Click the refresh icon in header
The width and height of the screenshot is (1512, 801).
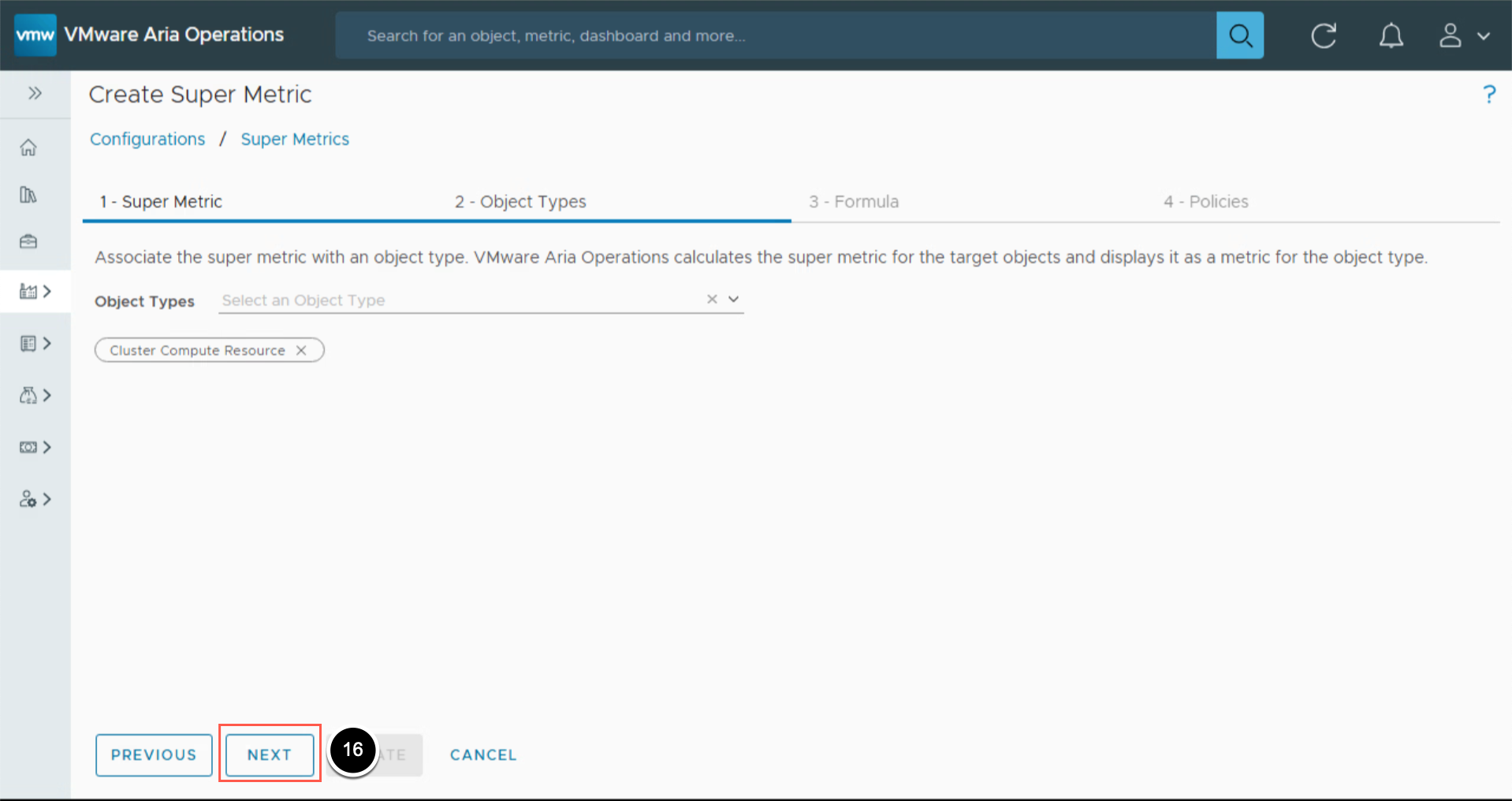pyautogui.click(x=1323, y=35)
